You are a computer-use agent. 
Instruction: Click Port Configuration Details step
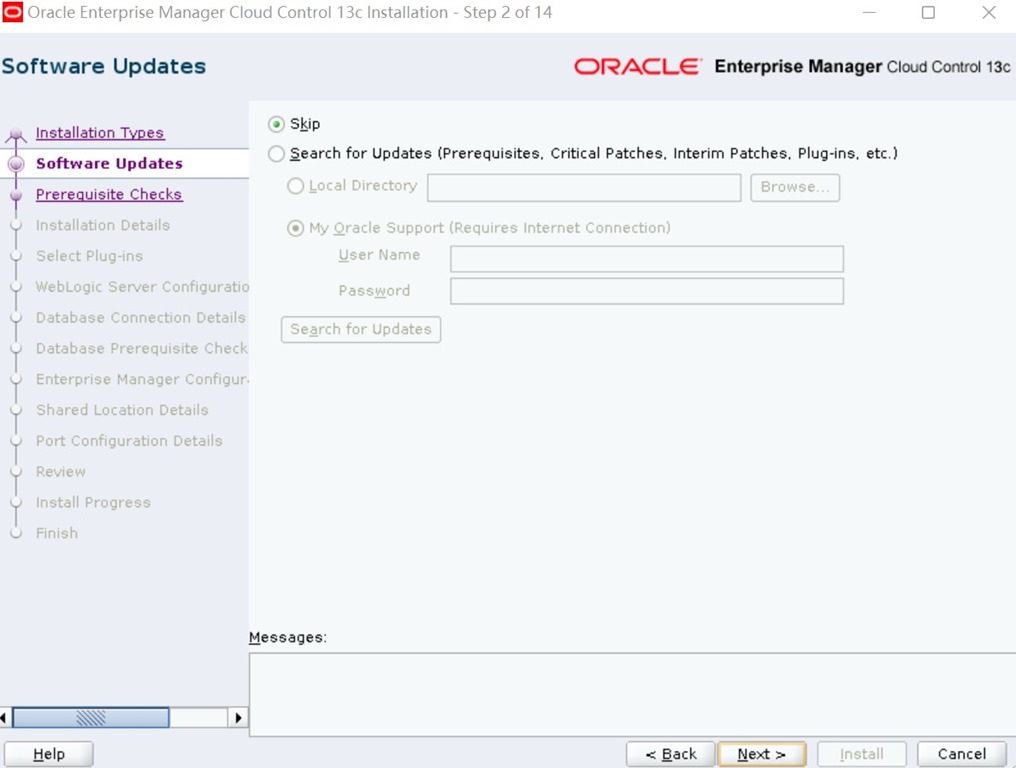coord(129,441)
